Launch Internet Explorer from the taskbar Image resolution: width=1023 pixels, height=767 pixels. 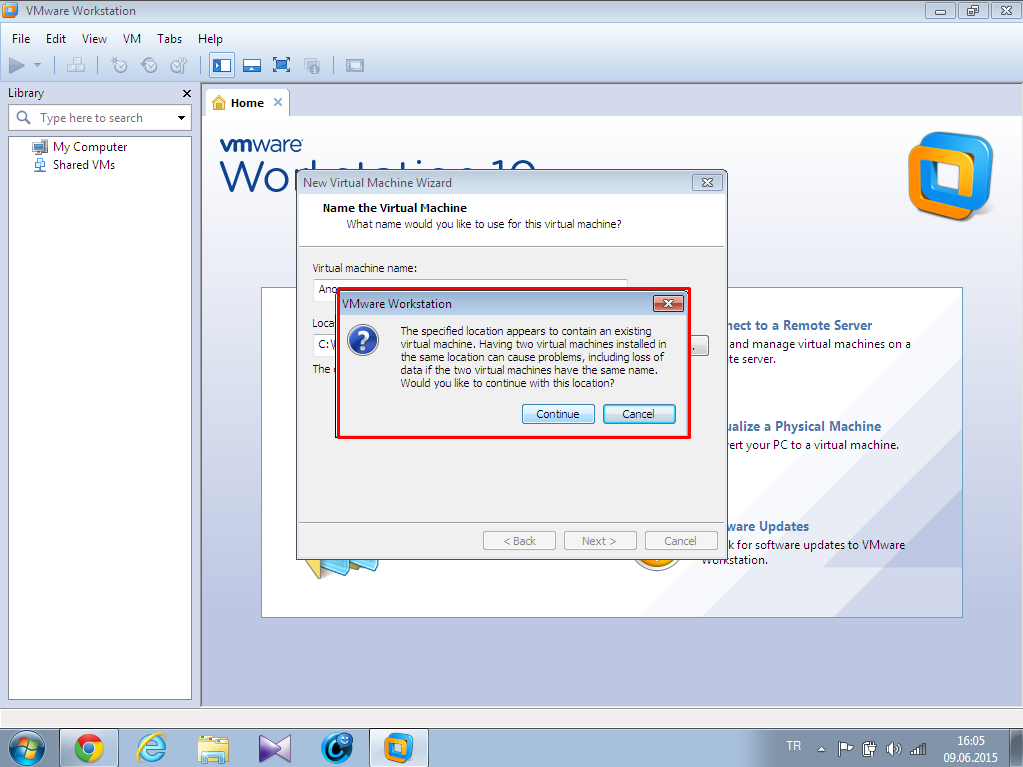coord(151,748)
